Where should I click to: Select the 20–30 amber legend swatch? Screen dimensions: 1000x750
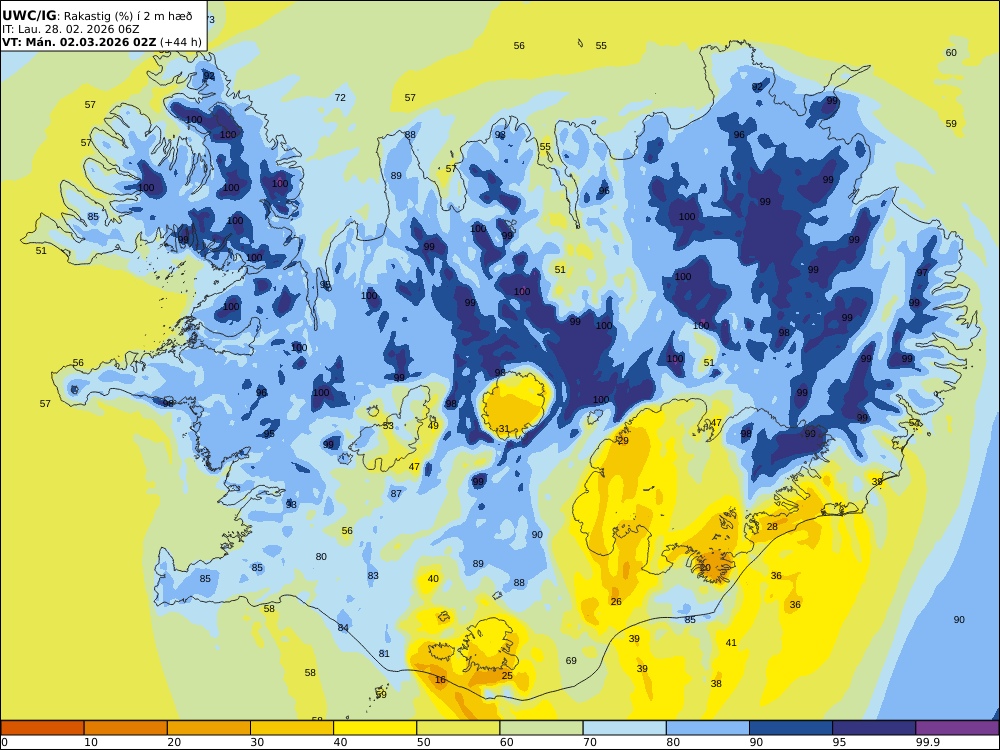click(x=209, y=728)
